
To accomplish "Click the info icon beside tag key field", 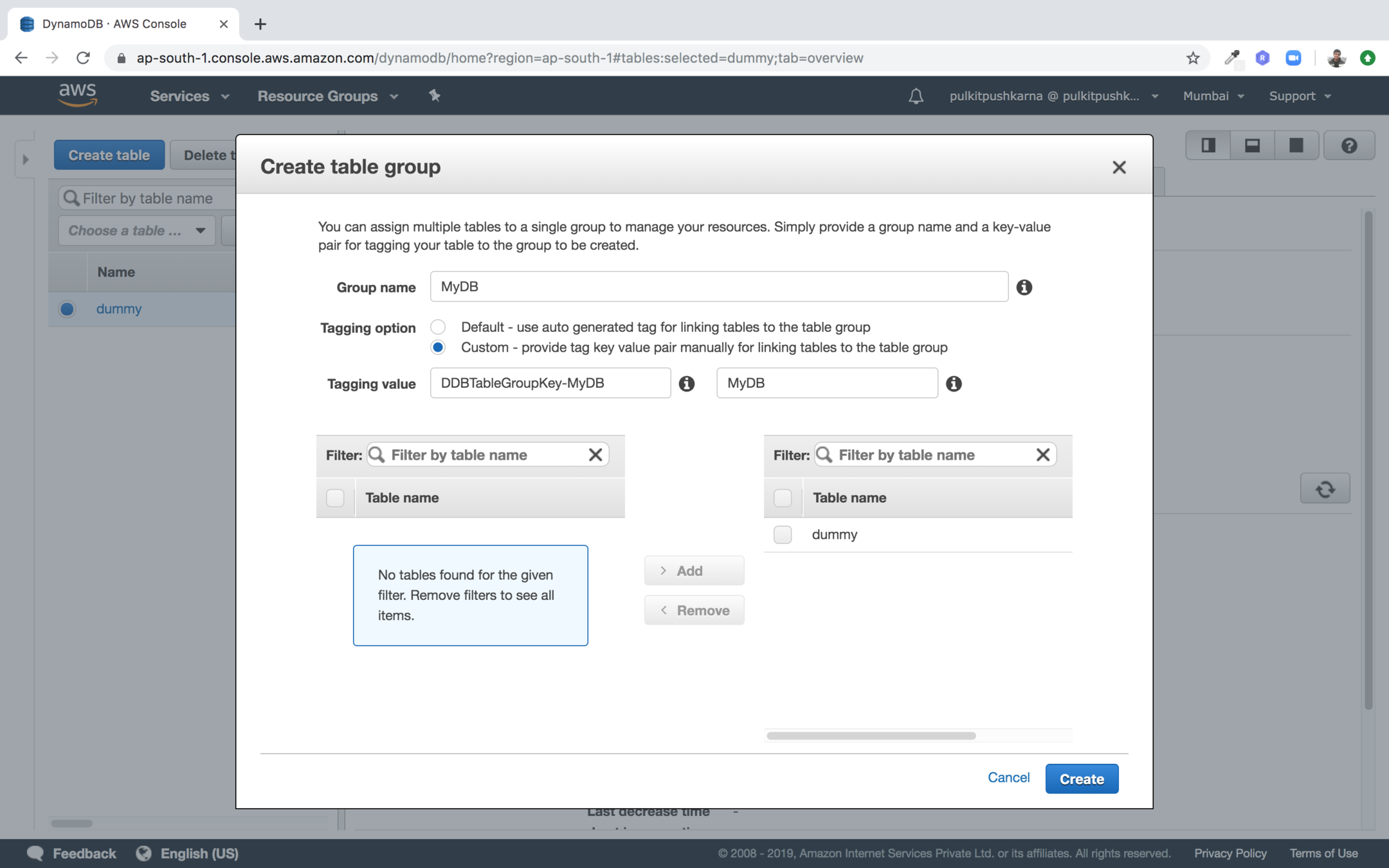I will pos(686,384).
